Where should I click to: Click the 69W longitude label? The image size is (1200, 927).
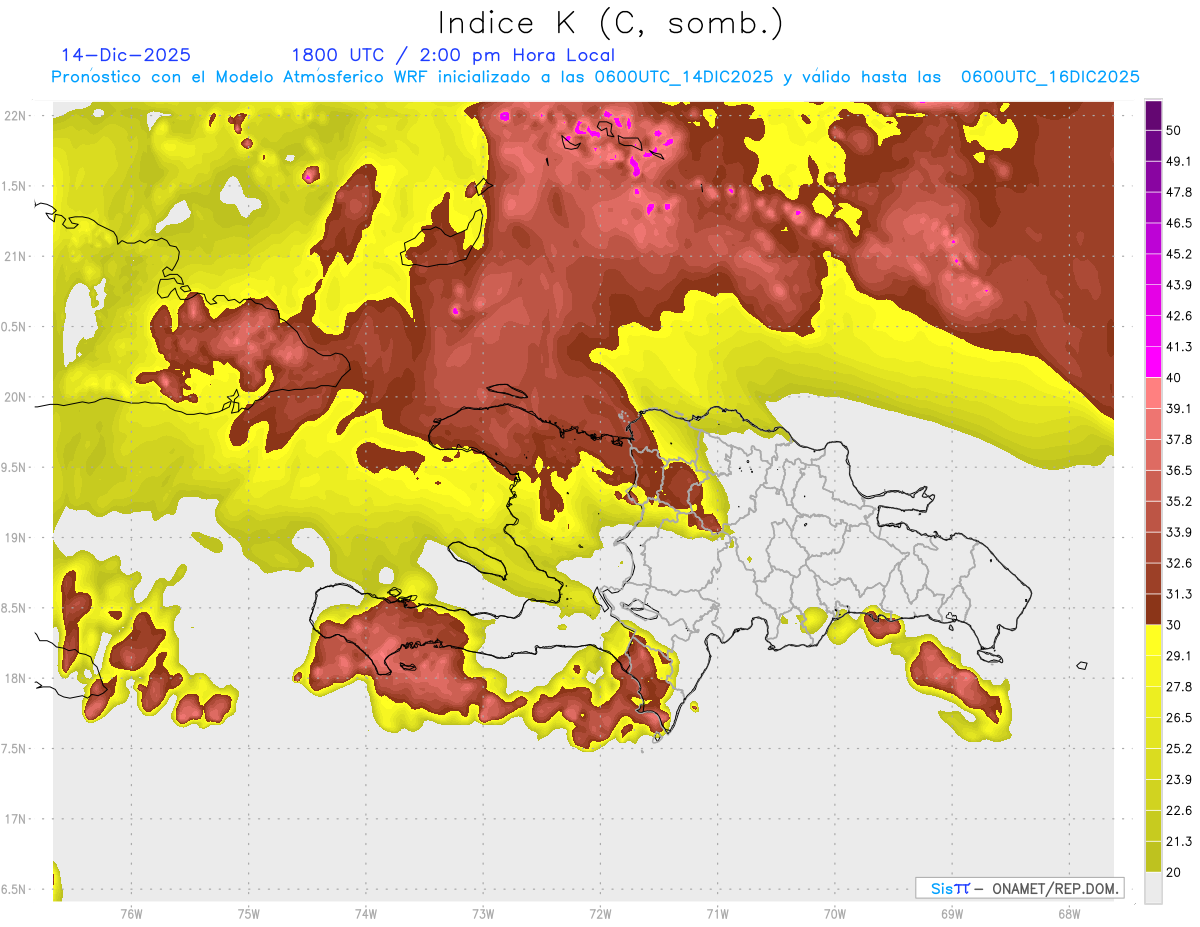tap(952, 913)
